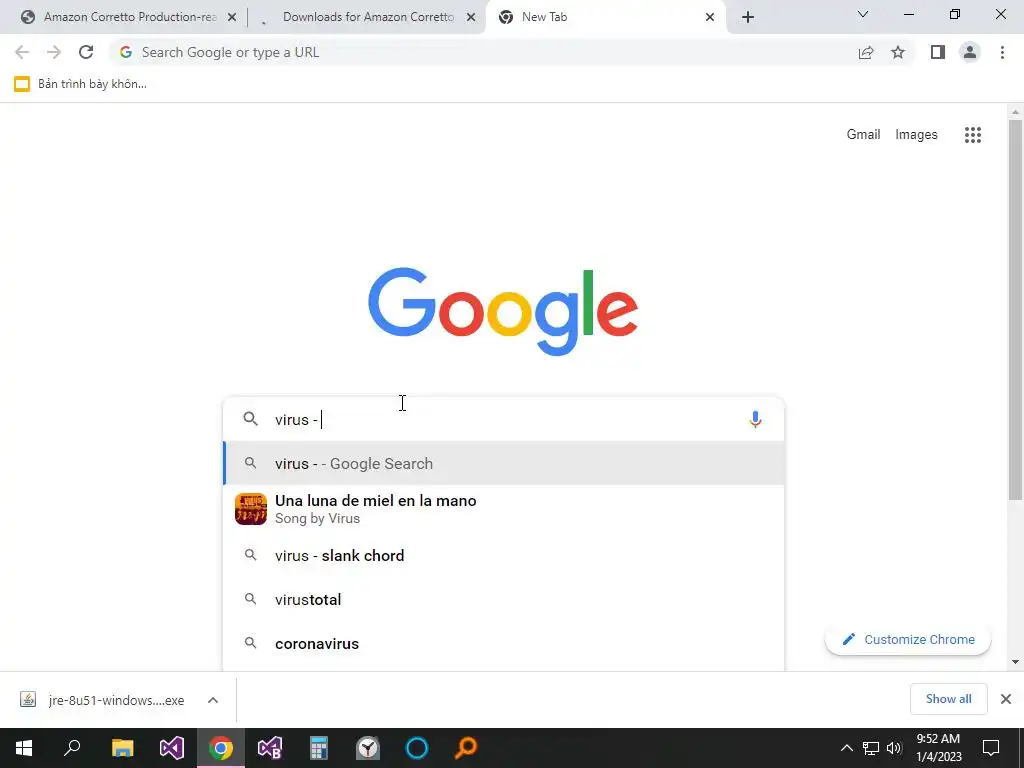Open the Chrome profile avatar
Viewport: 1024px width, 768px height.
coord(970,52)
